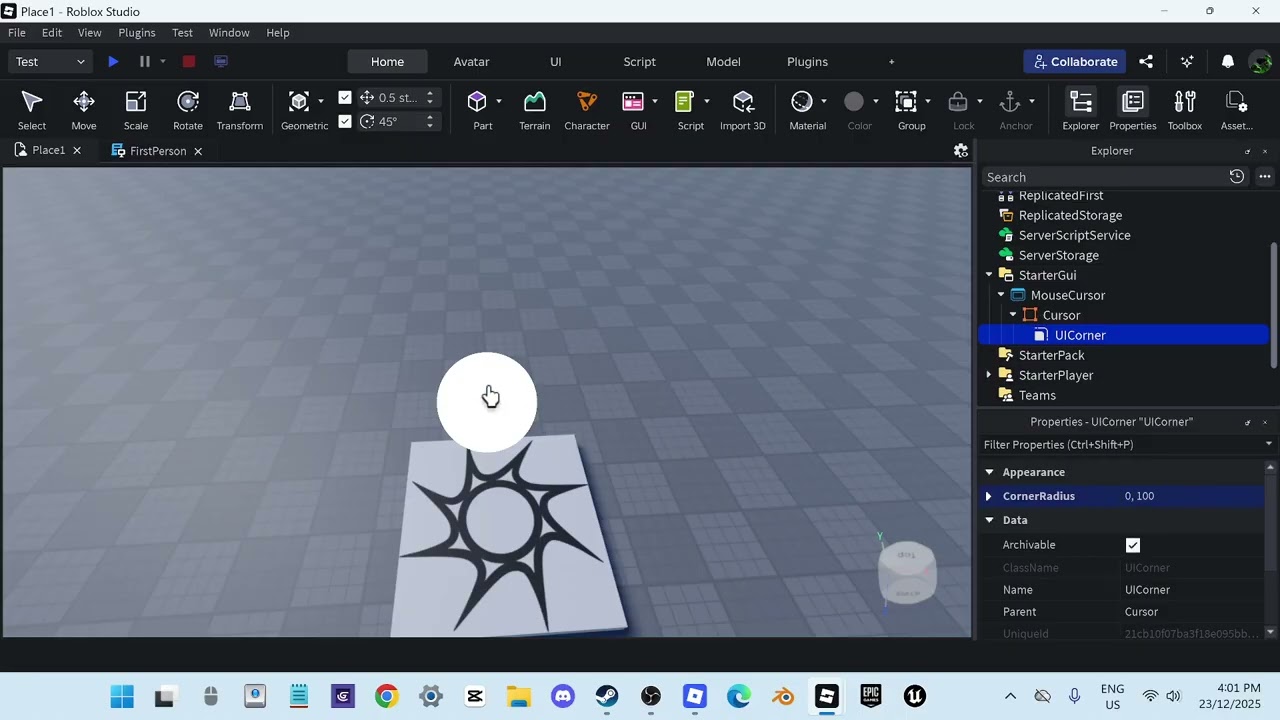The height and width of the screenshot is (720, 1280).
Task: Switch to the Model ribbon tab
Action: coord(723,62)
